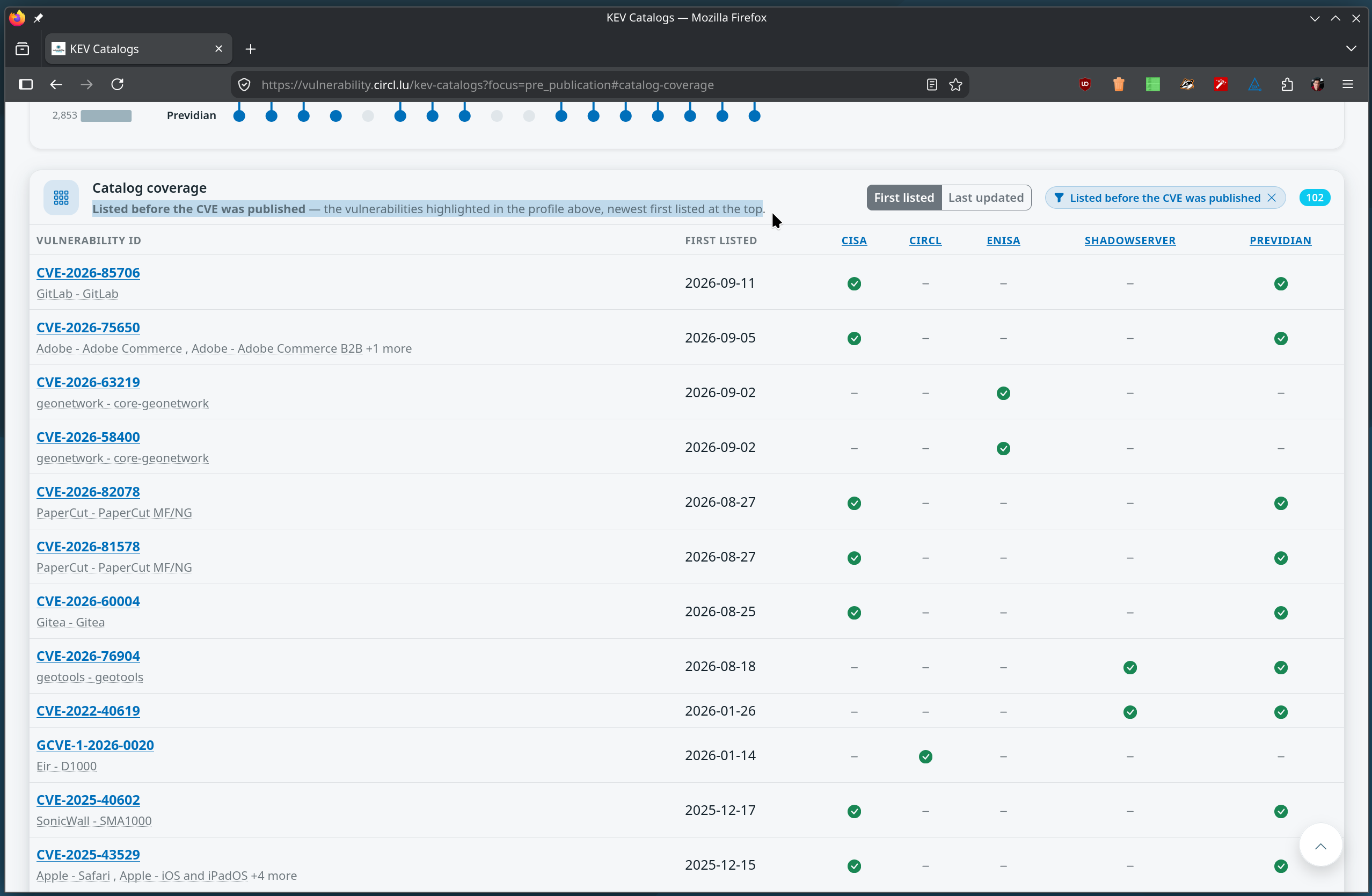The height and width of the screenshot is (896, 1372).
Task: Open the list all tabs chevron
Action: pyautogui.click(x=1351, y=49)
